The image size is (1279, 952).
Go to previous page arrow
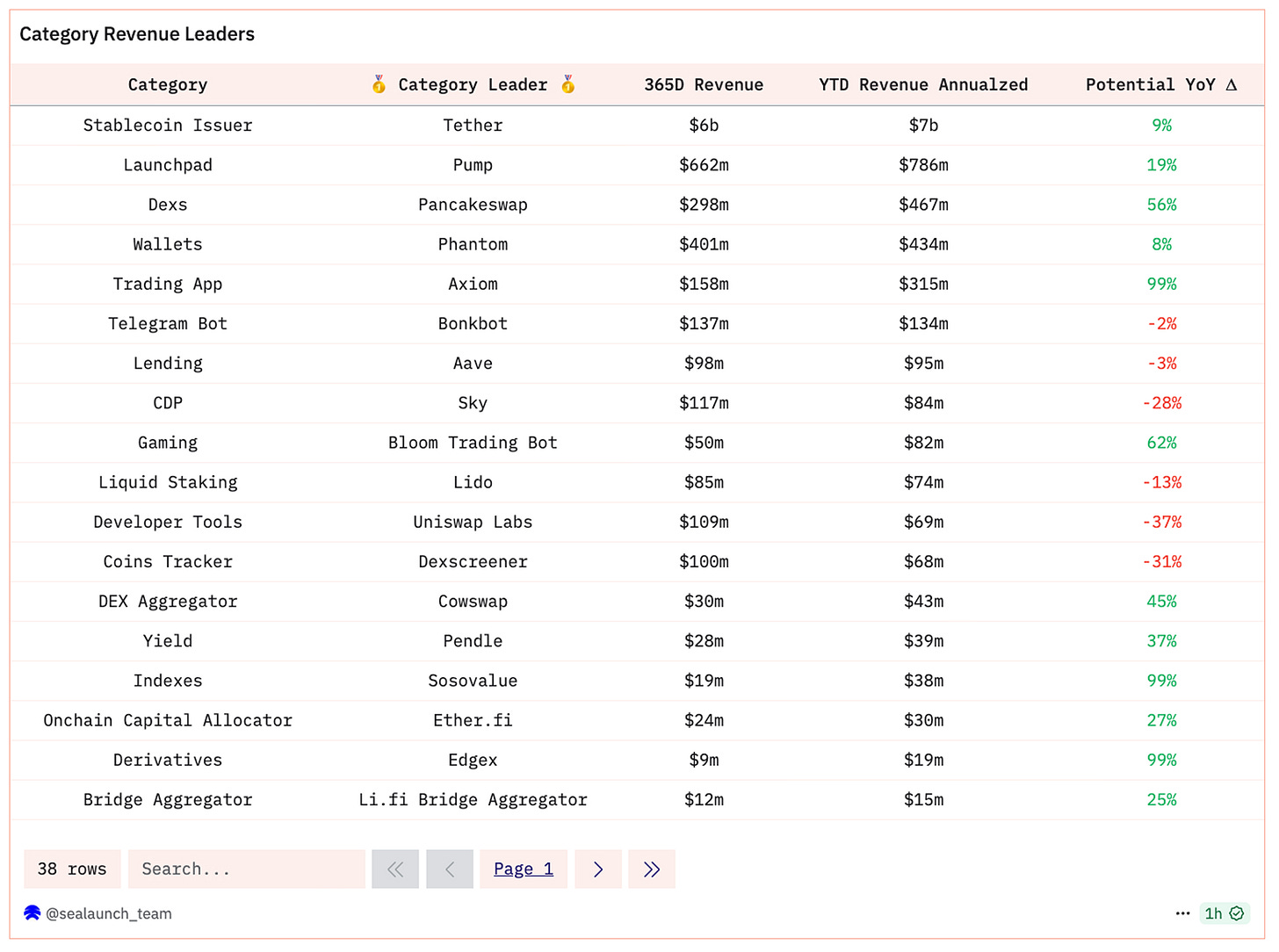point(450,869)
